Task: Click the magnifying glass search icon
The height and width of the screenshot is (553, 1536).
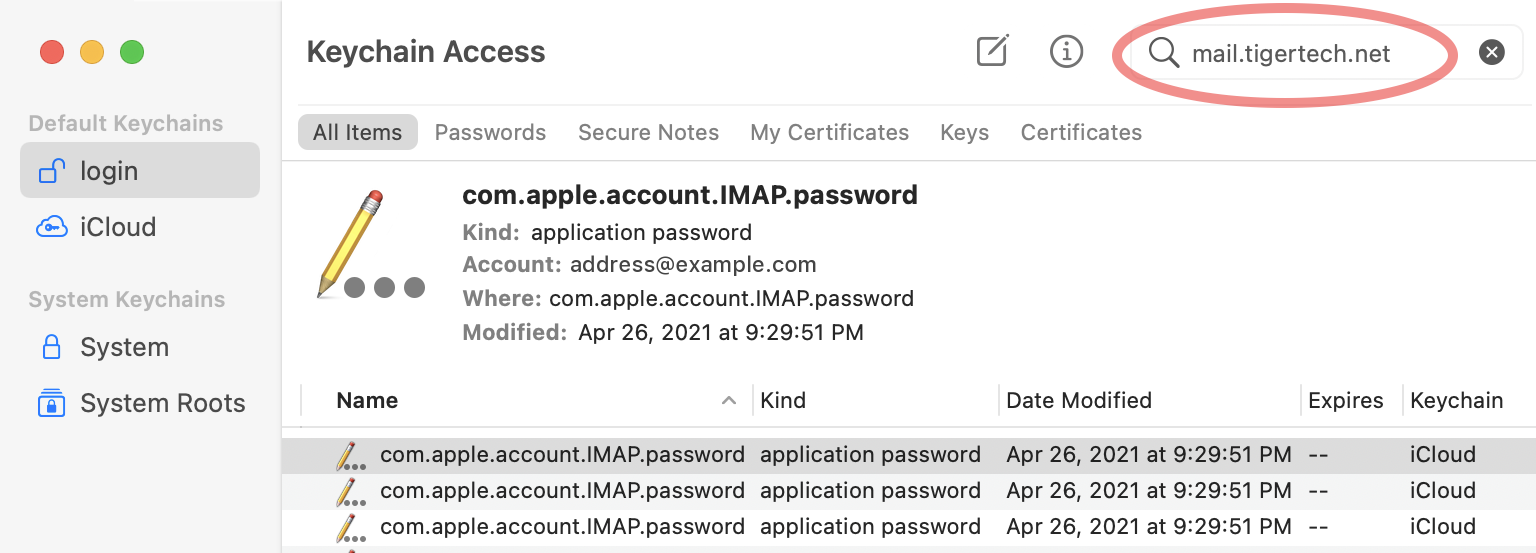Action: pyautogui.click(x=1163, y=53)
